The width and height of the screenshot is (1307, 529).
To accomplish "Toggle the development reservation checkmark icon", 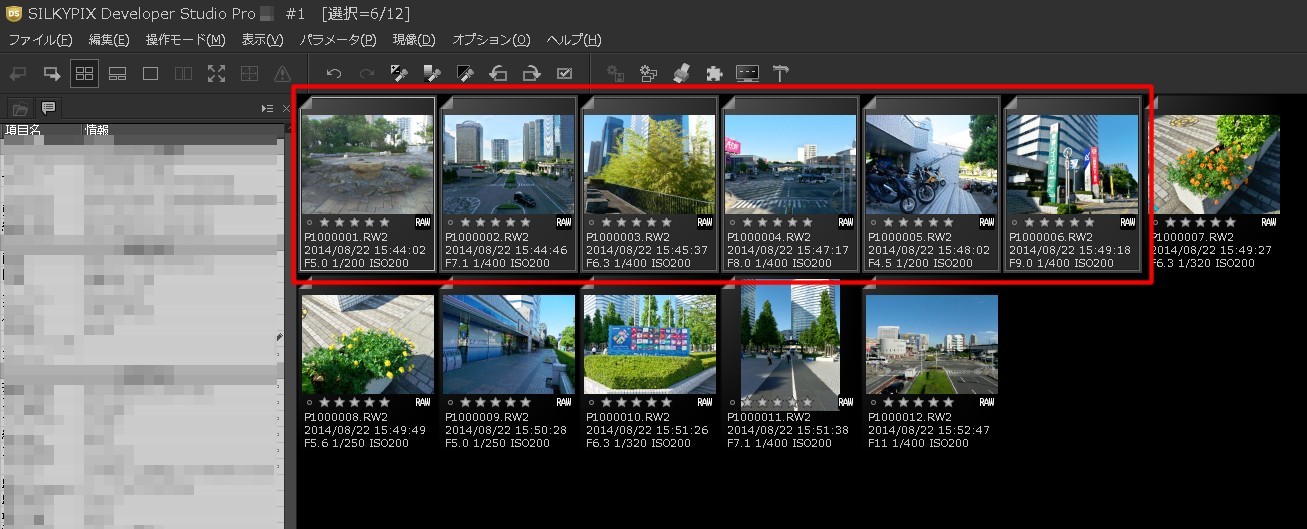I will pyautogui.click(x=564, y=74).
